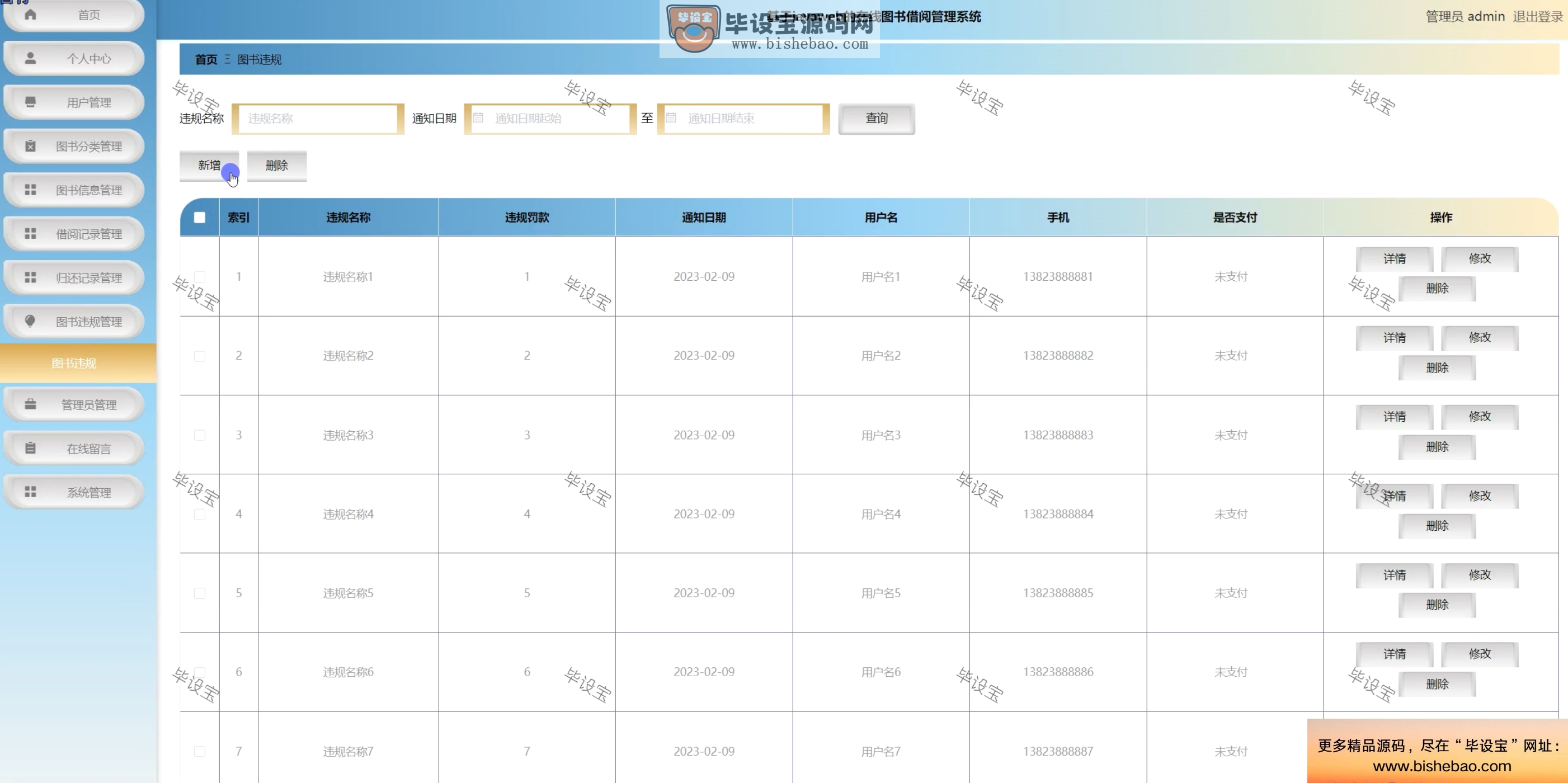Click the 删除 button above the table
The height and width of the screenshot is (783, 1568).
(277, 165)
